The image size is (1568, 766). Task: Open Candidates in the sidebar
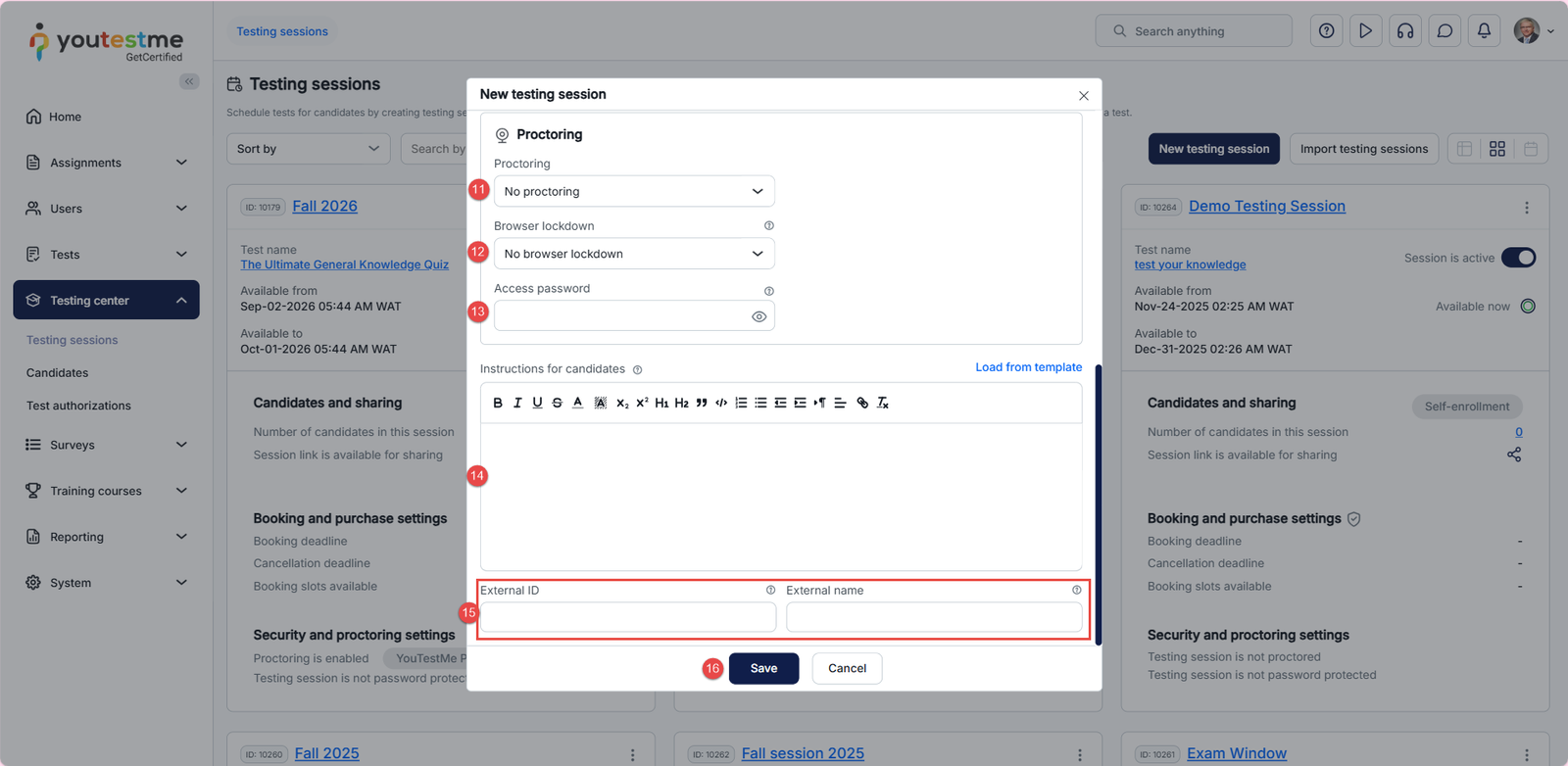coord(57,373)
